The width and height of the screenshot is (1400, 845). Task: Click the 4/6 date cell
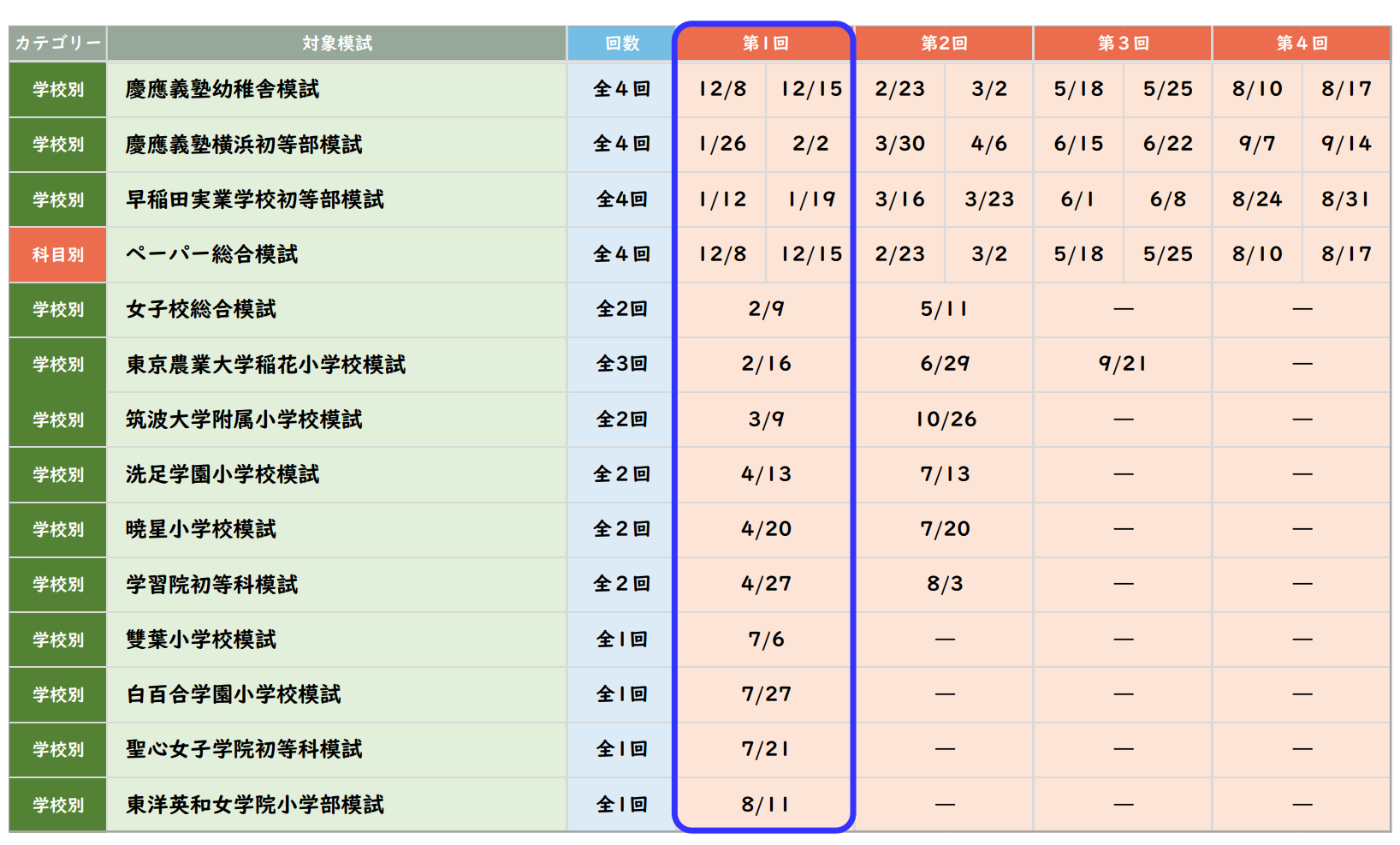pyautogui.click(x=989, y=144)
